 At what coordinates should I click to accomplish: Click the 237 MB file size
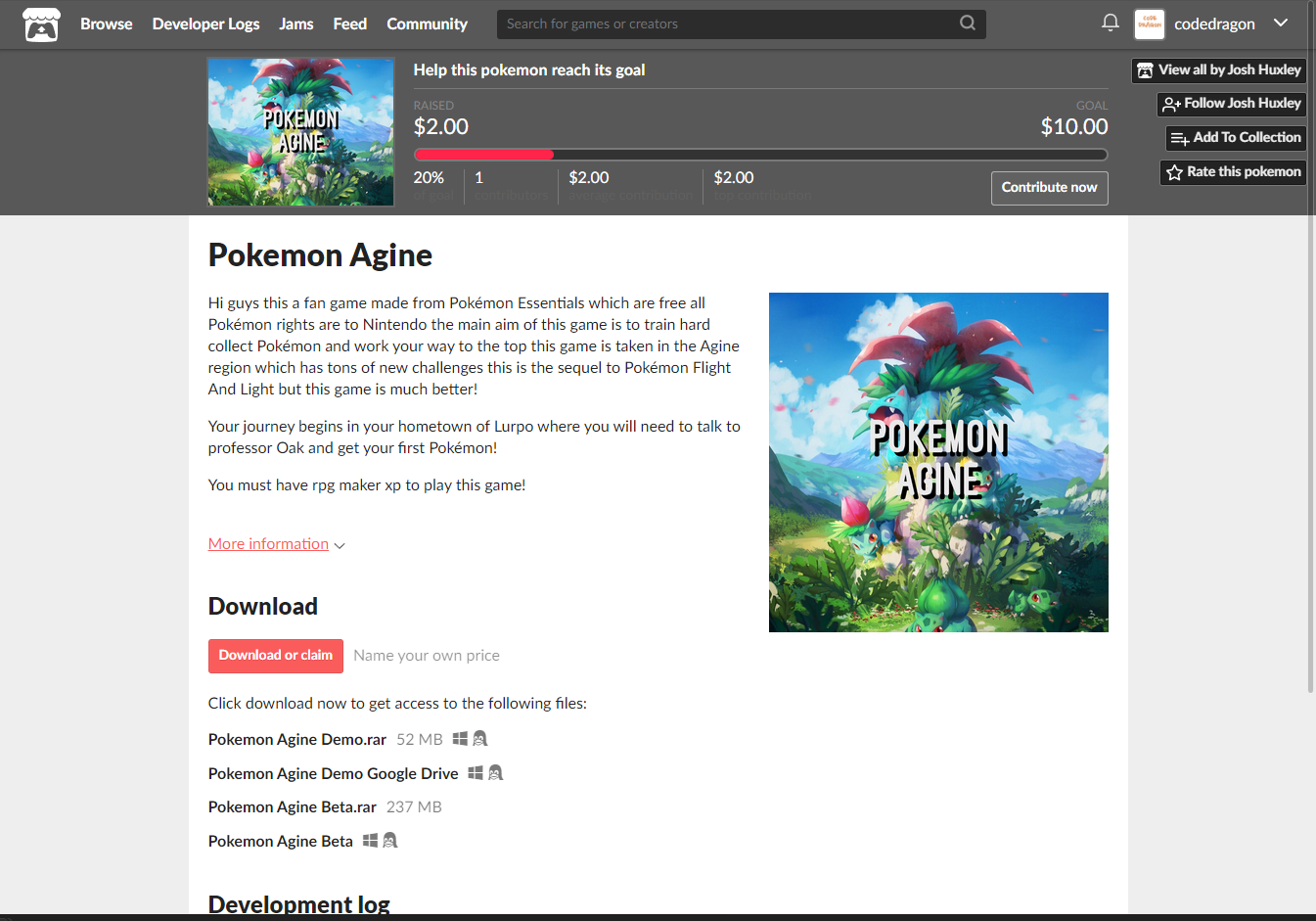click(414, 807)
